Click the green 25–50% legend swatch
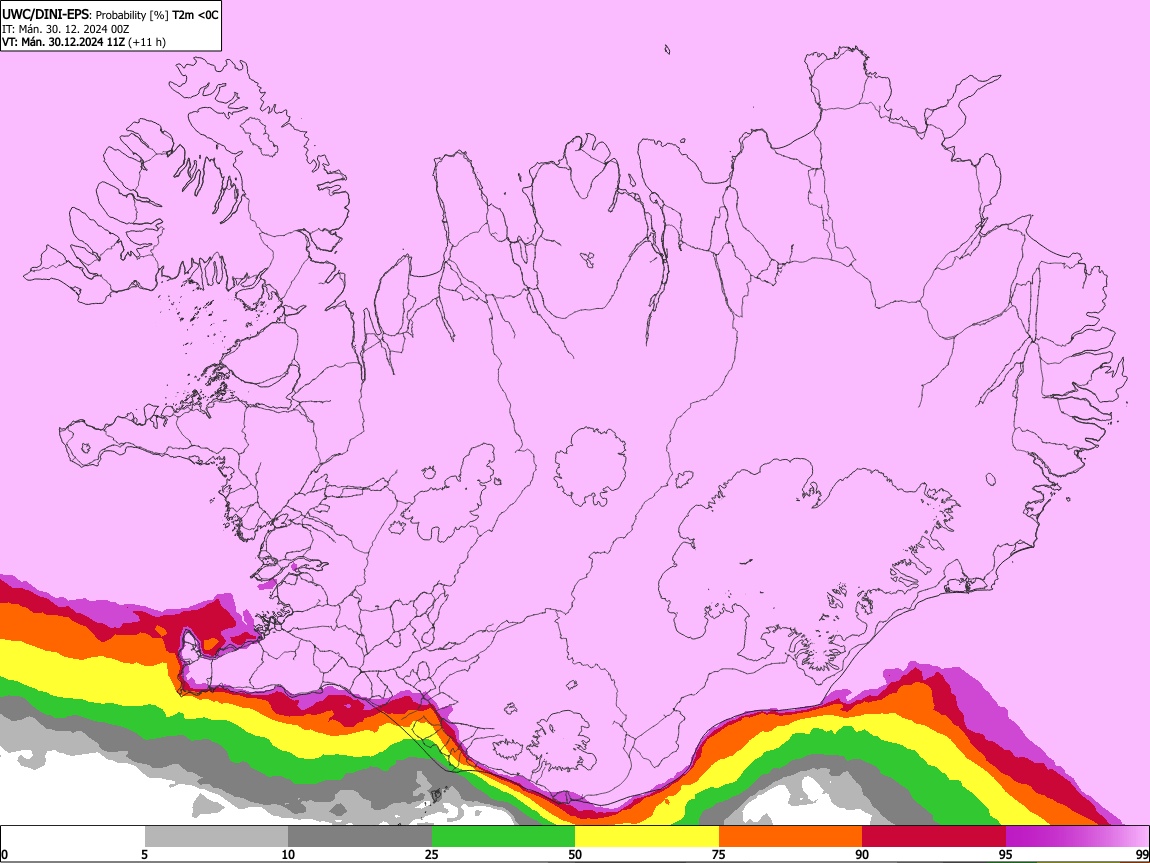The image size is (1150, 863). tap(503, 837)
